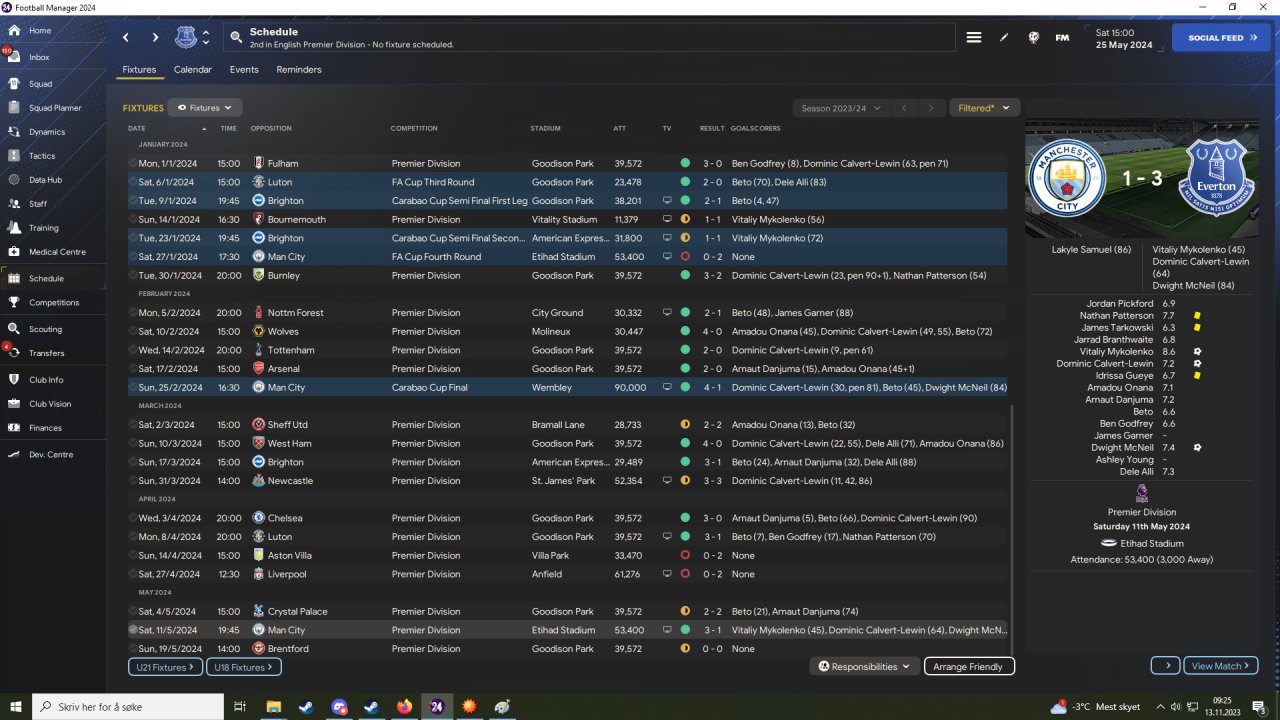The image size is (1280, 720).
Task: Select the Dynamics icon in sidebar
Action: (x=14, y=132)
